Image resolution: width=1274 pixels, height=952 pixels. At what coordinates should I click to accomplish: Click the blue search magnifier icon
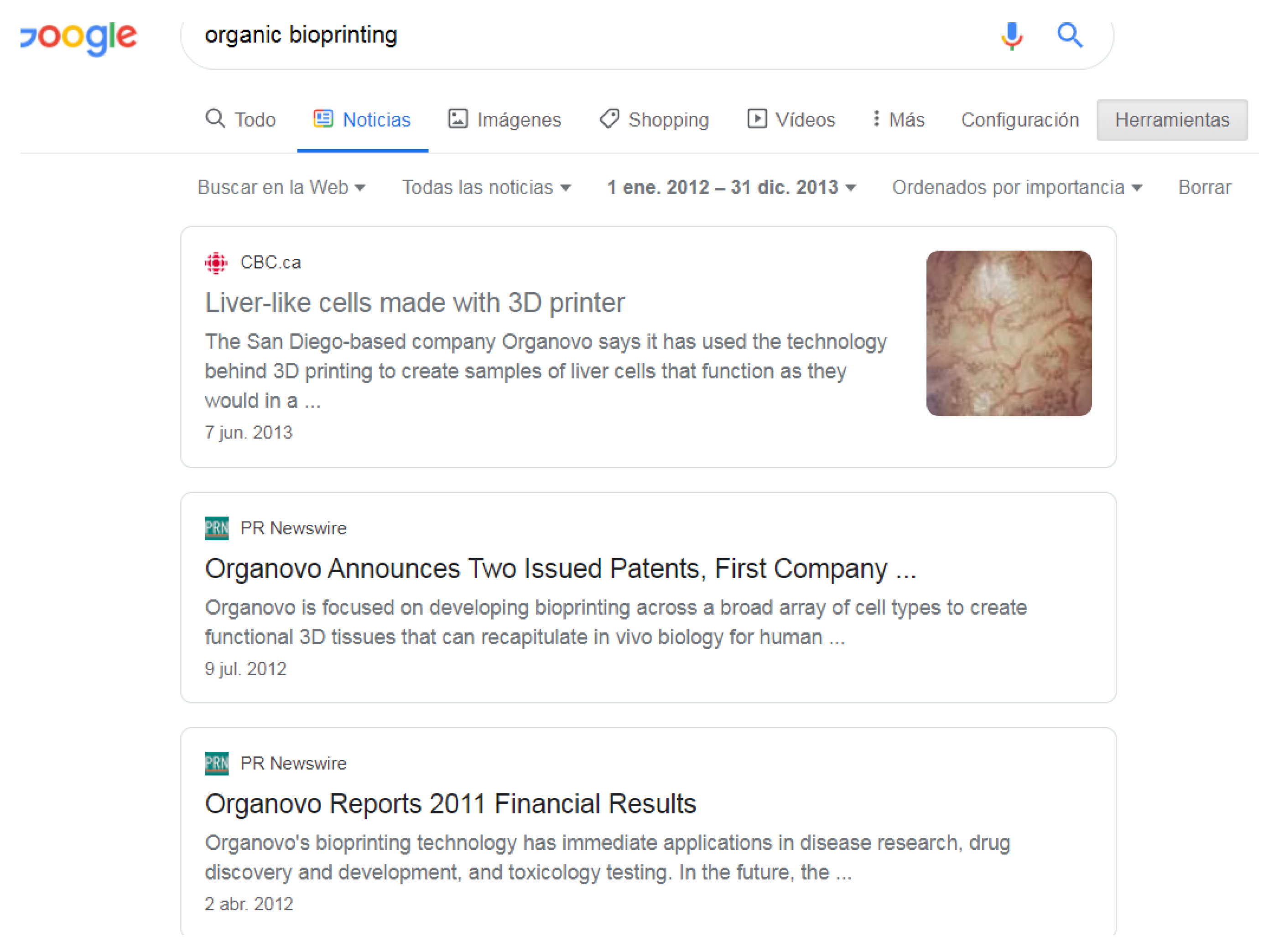pyautogui.click(x=1070, y=36)
